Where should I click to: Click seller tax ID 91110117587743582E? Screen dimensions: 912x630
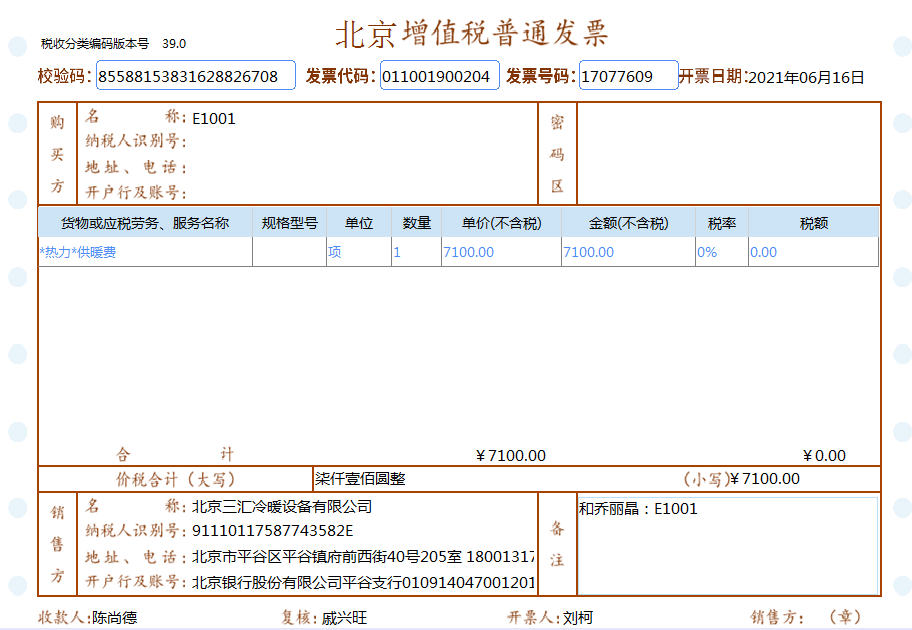coord(273,531)
